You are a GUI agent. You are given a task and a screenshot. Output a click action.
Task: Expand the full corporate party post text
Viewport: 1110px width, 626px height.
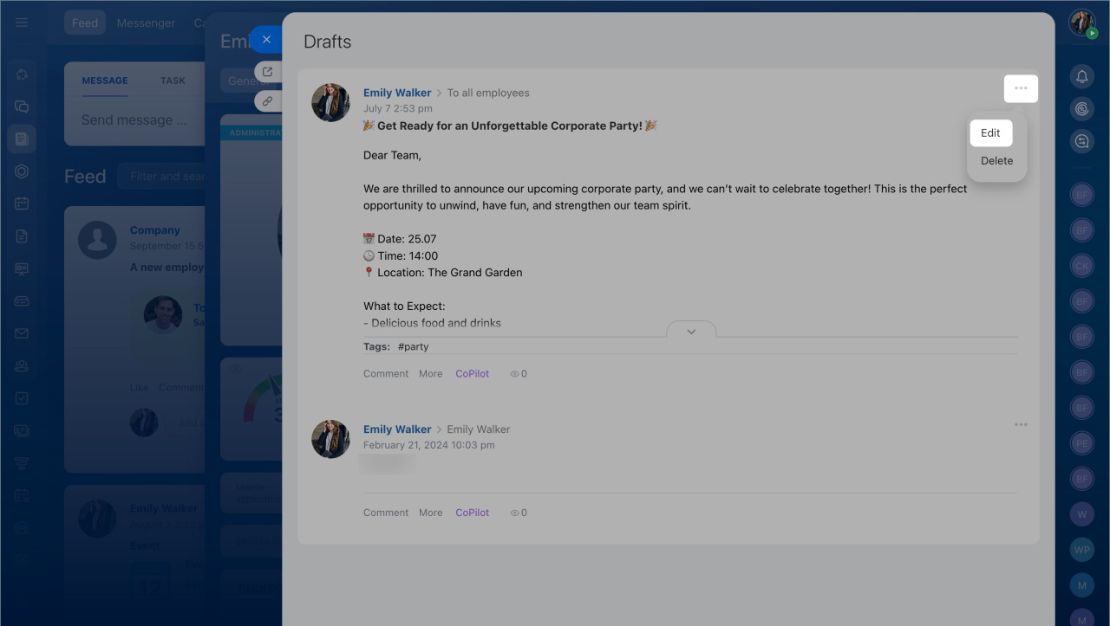click(x=691, y=331)
